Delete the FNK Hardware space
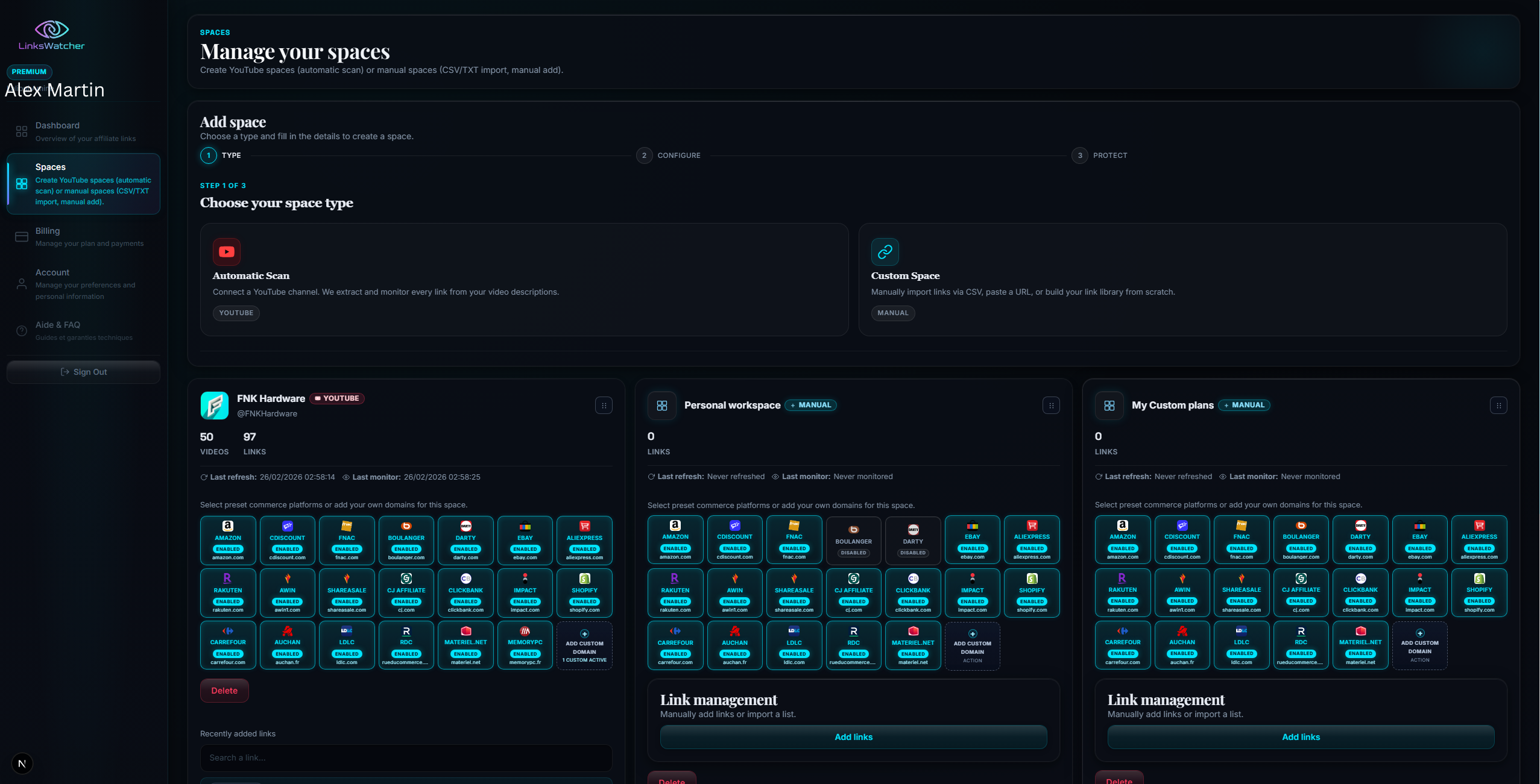This screenshot has height=784, width=1540. tap(224, 690)
